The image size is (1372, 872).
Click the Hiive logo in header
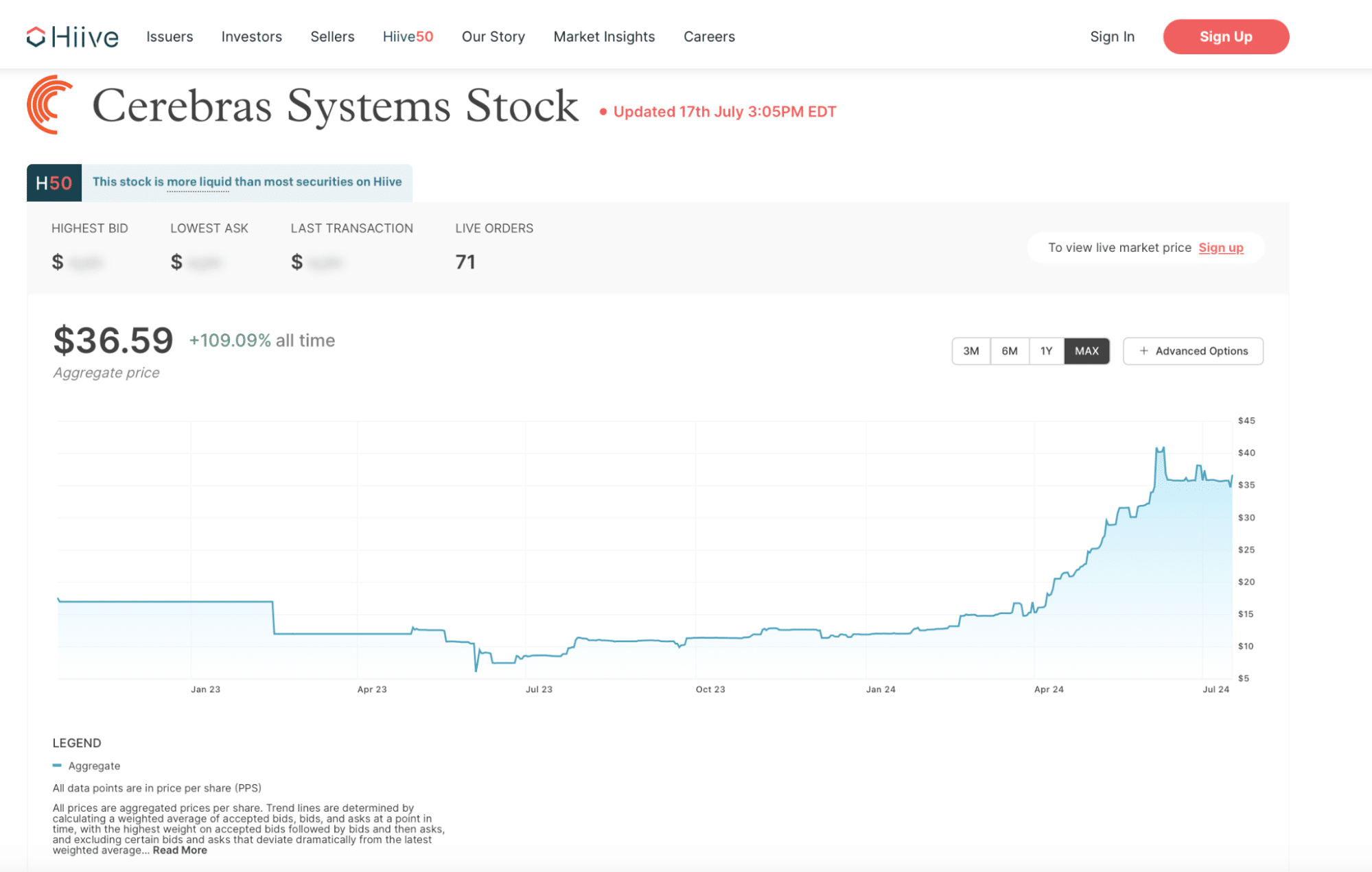72,36
